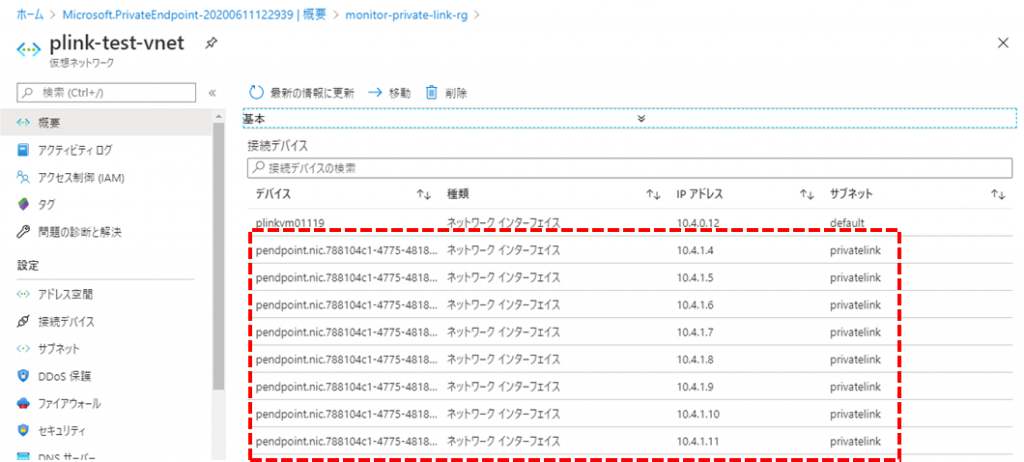1024x462 pixels.
Task: Click the ファイアウォール cloud icon
Action: coord(24,403)
